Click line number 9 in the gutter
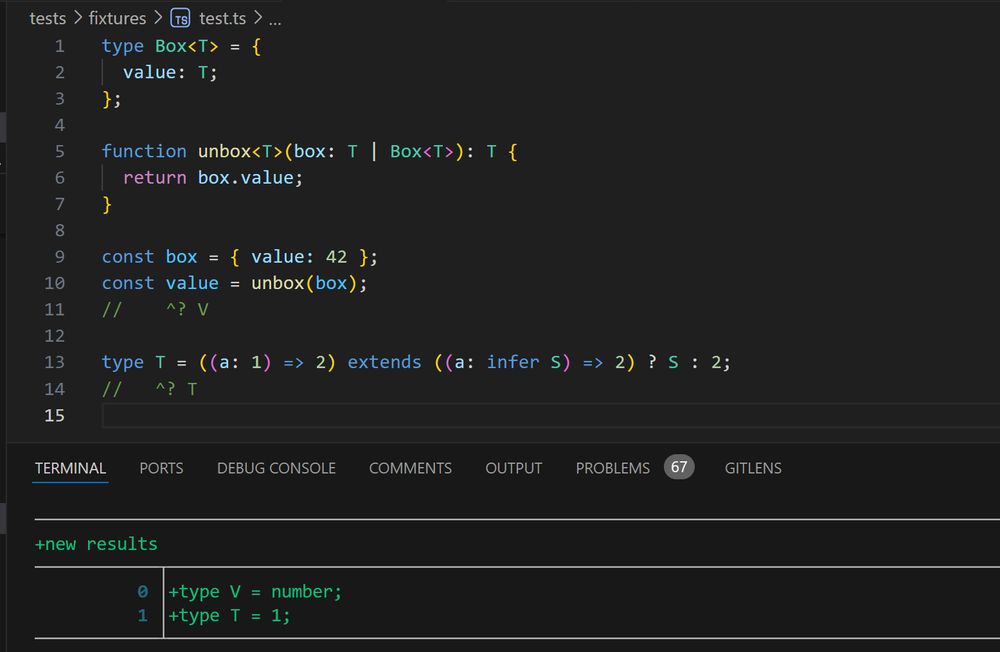 (59, 256)
